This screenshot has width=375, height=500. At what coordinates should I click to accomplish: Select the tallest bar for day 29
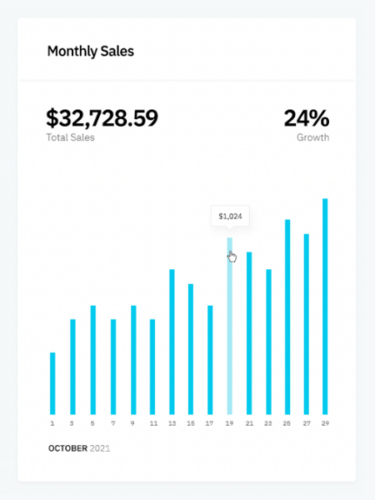pos(325,306)
